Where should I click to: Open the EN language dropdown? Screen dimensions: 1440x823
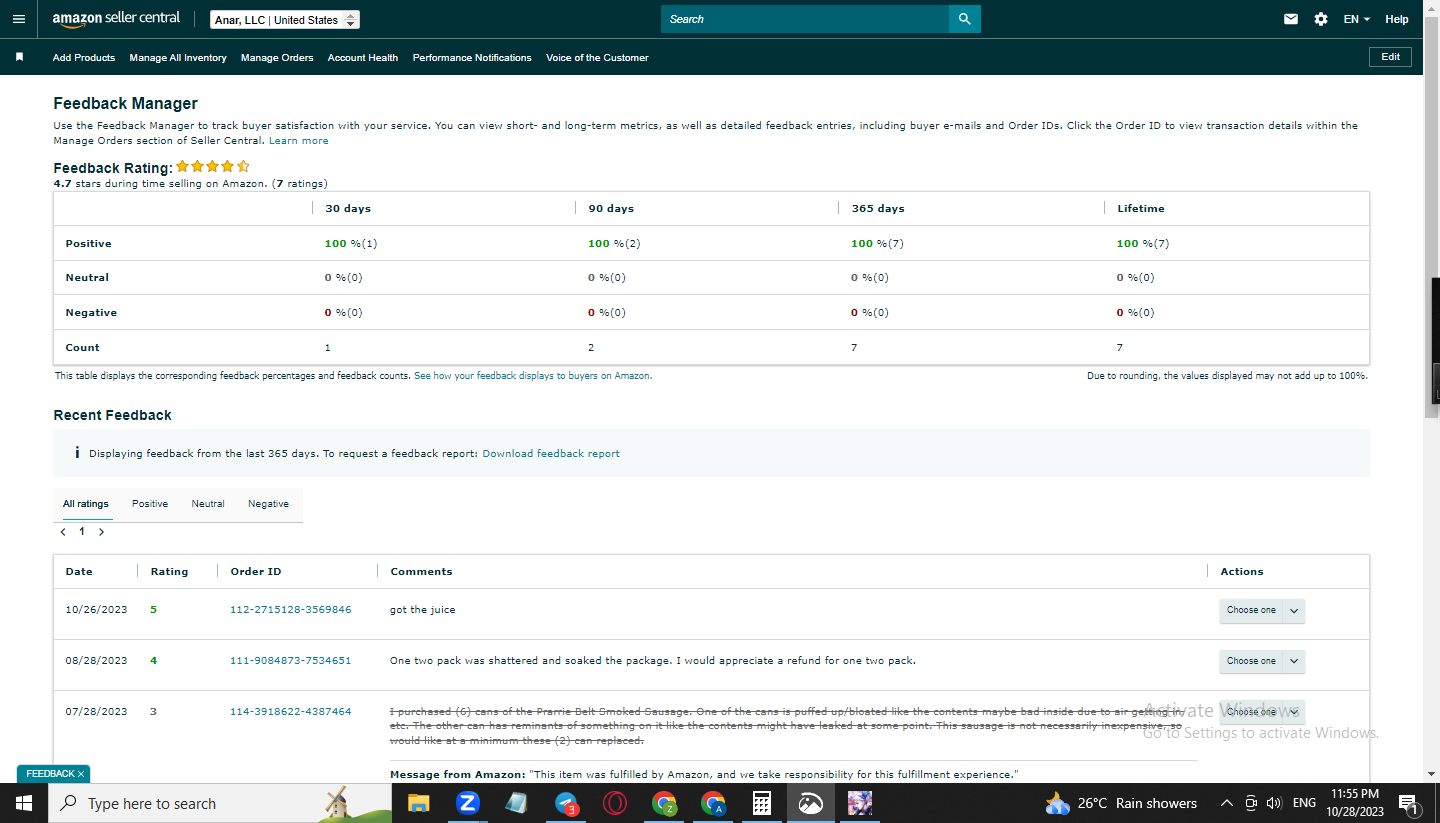1356,19
